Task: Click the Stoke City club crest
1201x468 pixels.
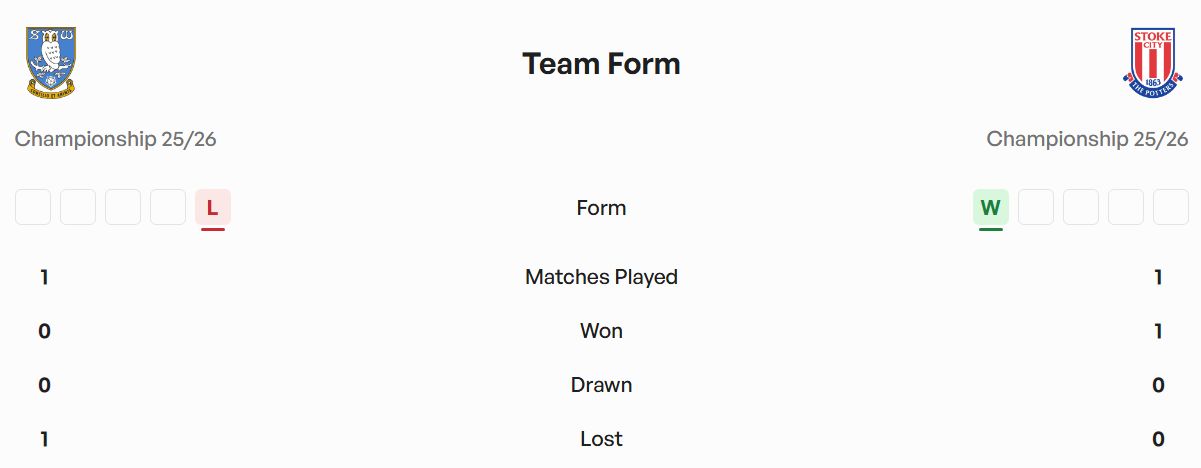Action: coord(1151,62)
